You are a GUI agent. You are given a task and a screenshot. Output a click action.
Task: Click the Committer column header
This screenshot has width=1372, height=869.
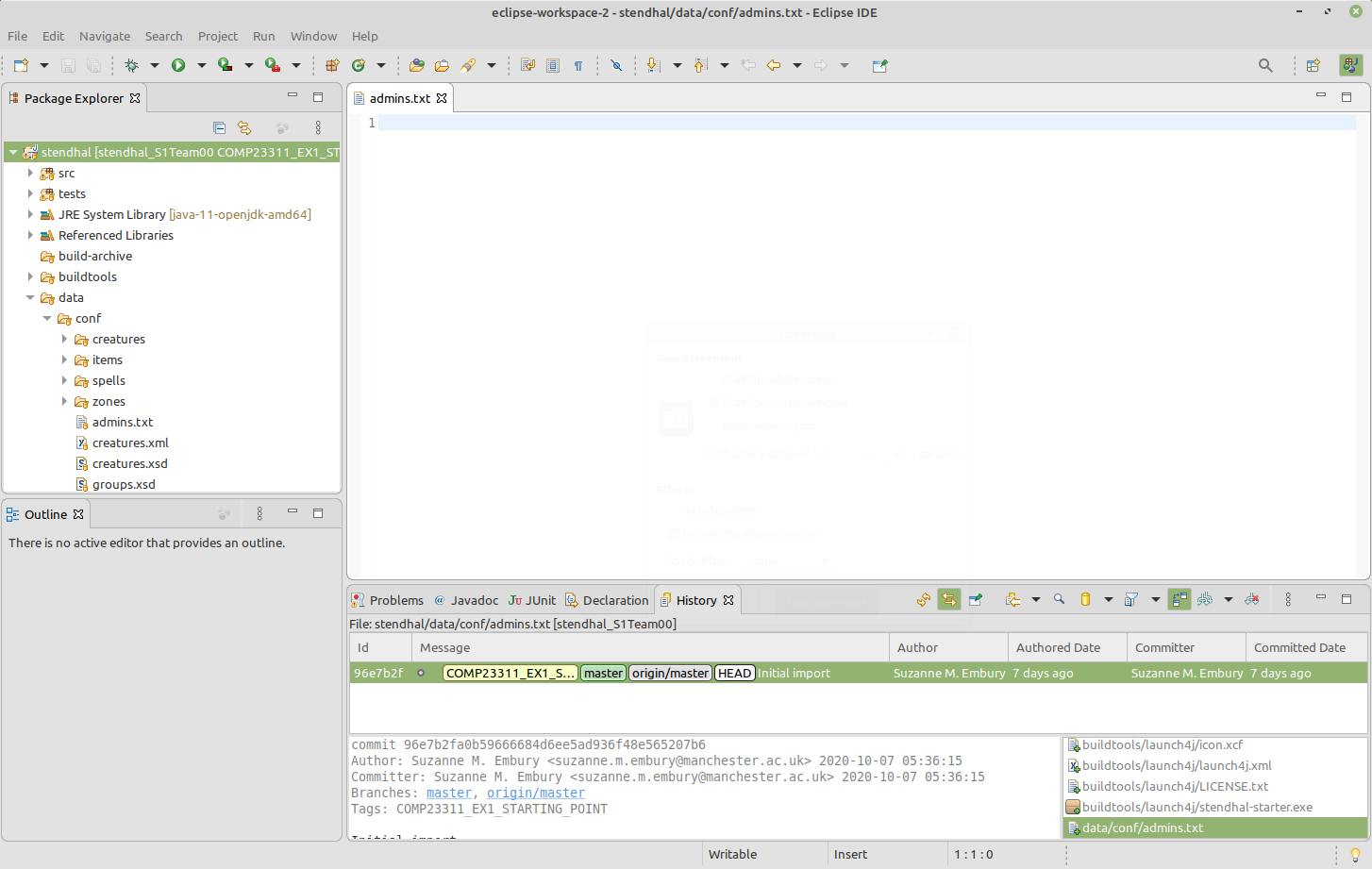click(1186, 647)
